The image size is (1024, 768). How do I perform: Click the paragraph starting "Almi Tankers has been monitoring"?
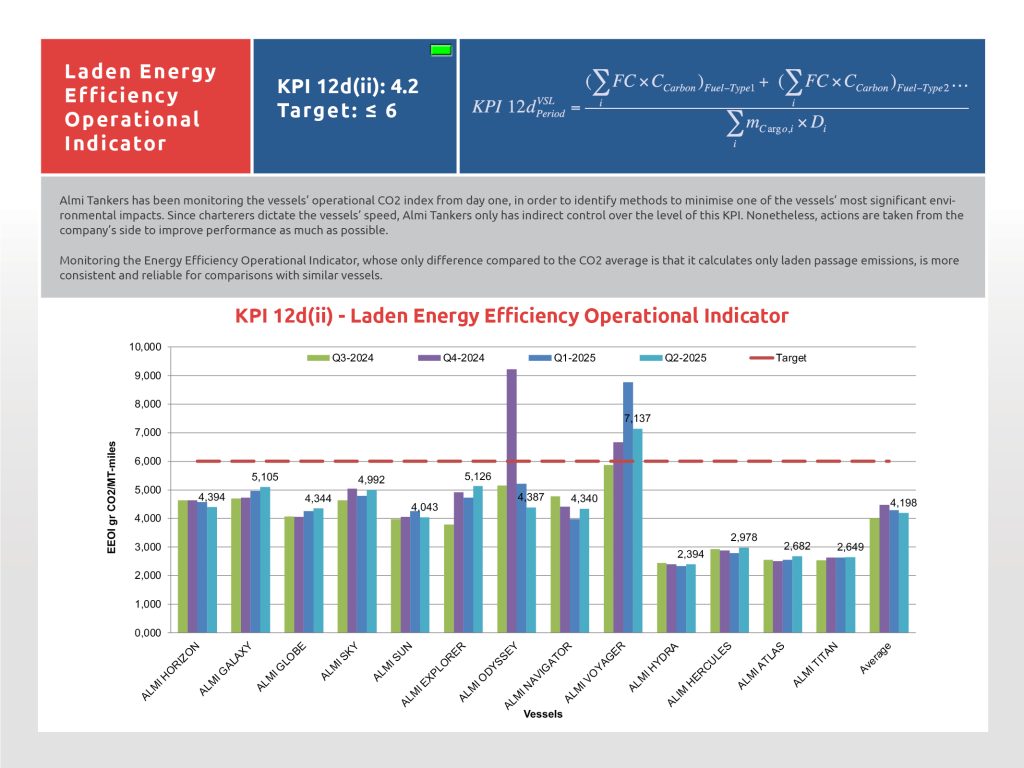pyautogui.click(x=511, y=215)
